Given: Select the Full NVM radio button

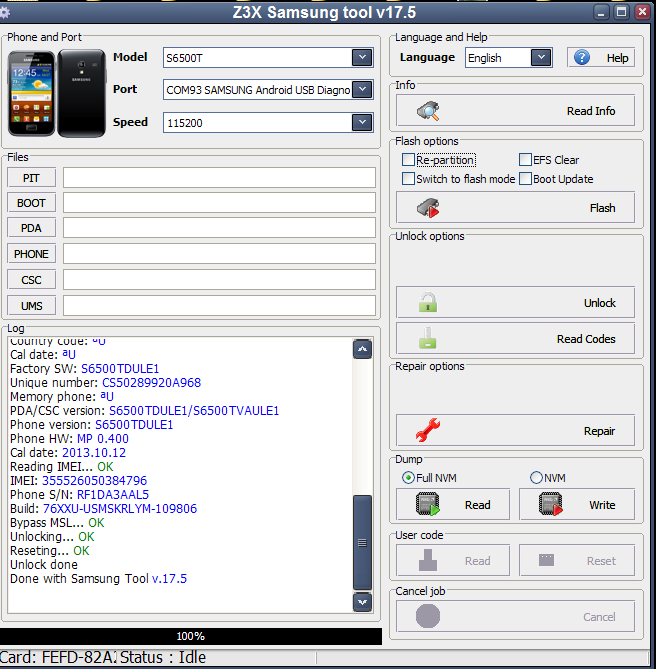Looking at the screenshot, I should (x=408, y=477).
